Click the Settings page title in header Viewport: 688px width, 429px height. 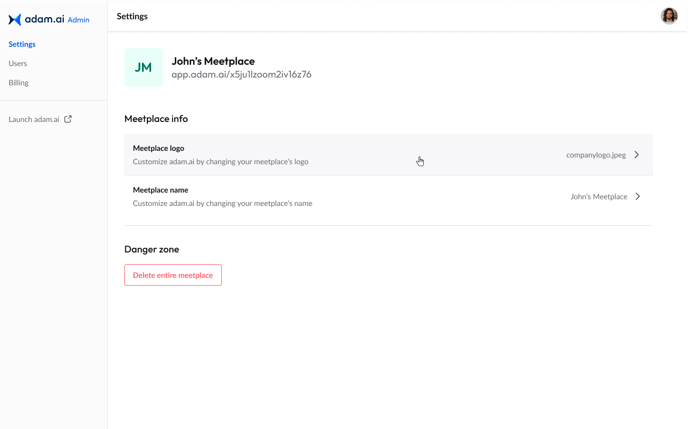(x=132, y=16)
